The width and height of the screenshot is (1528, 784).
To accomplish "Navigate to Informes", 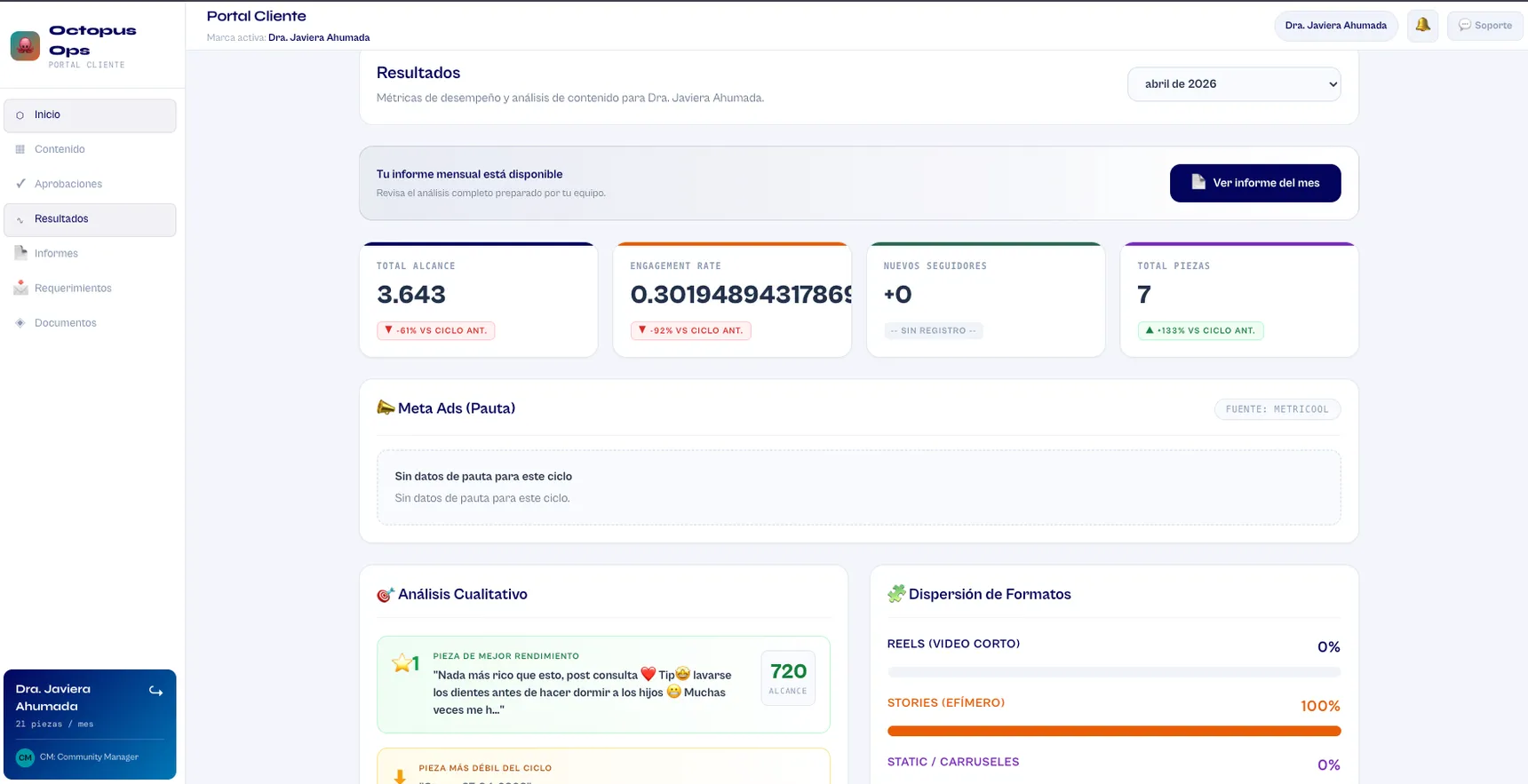I will point(90,253).
